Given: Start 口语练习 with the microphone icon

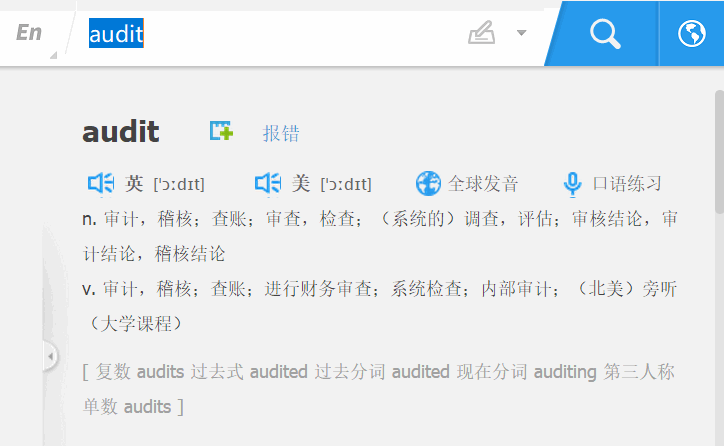Looking at the screenshot, I should coord(572,184).
